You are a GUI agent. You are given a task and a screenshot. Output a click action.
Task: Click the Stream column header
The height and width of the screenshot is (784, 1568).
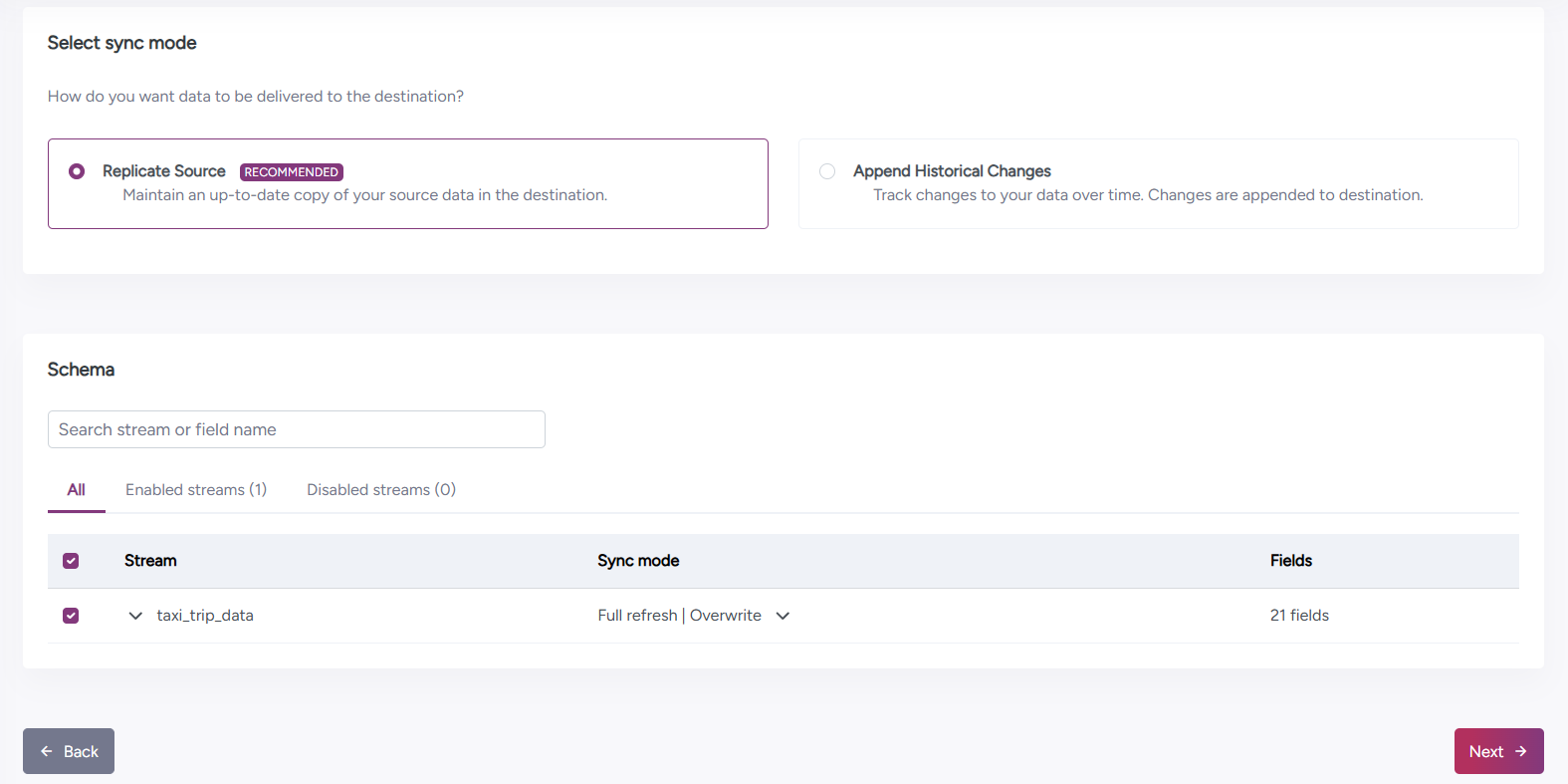150,561
